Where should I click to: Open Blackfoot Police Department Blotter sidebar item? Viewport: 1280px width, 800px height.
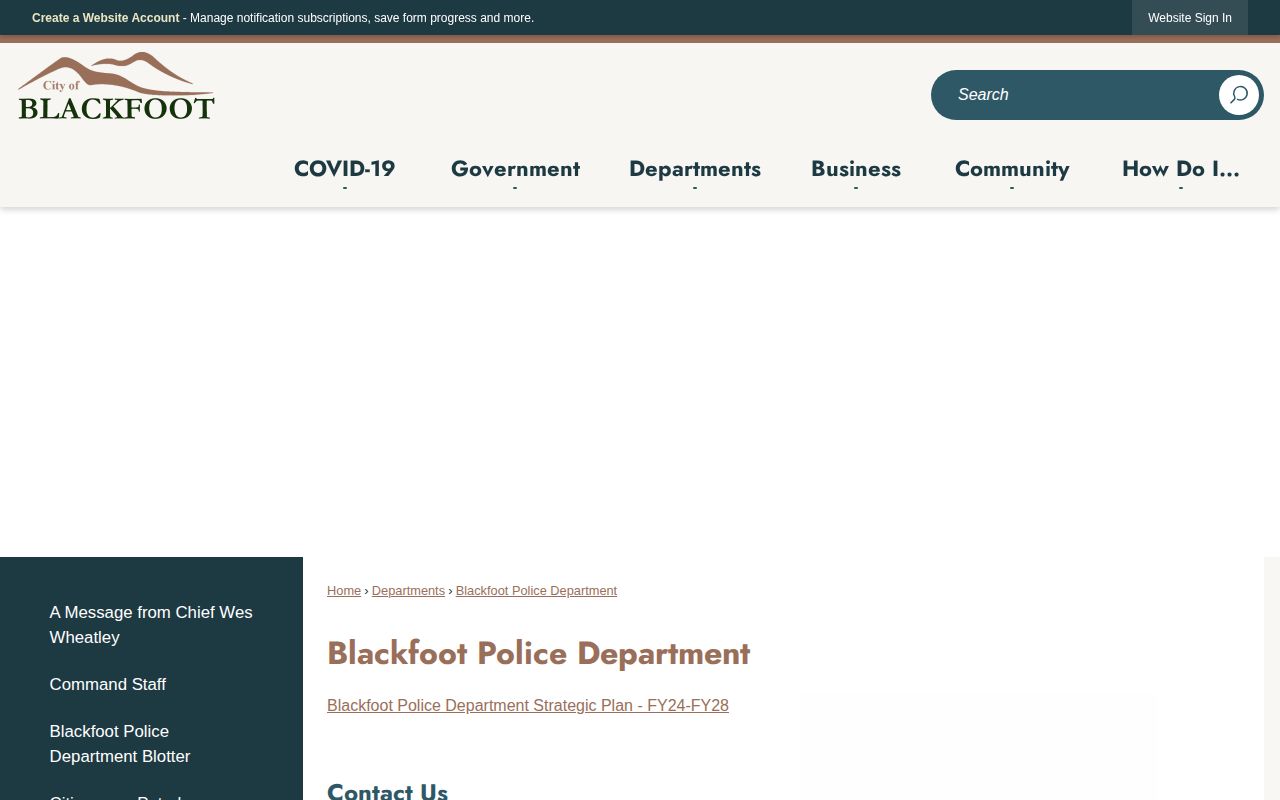coord(120,744)
